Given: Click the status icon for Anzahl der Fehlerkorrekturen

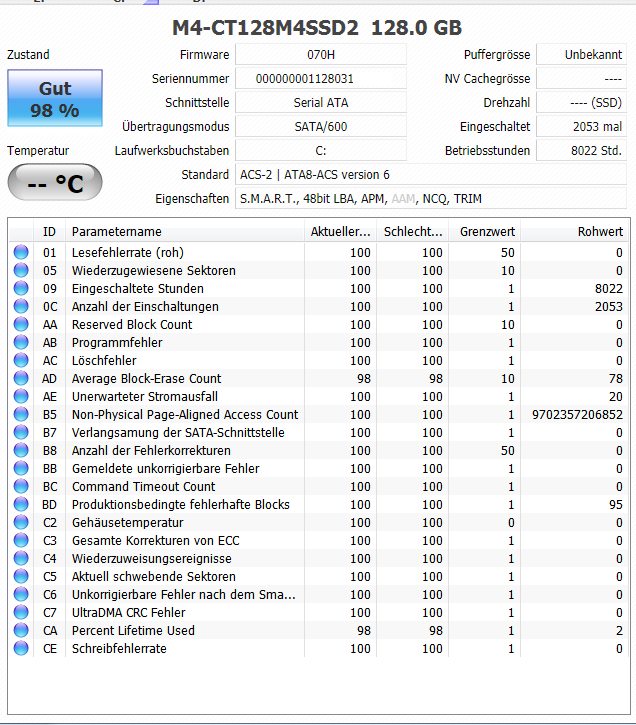Looking at the screenshot, I should coord(21,450).
